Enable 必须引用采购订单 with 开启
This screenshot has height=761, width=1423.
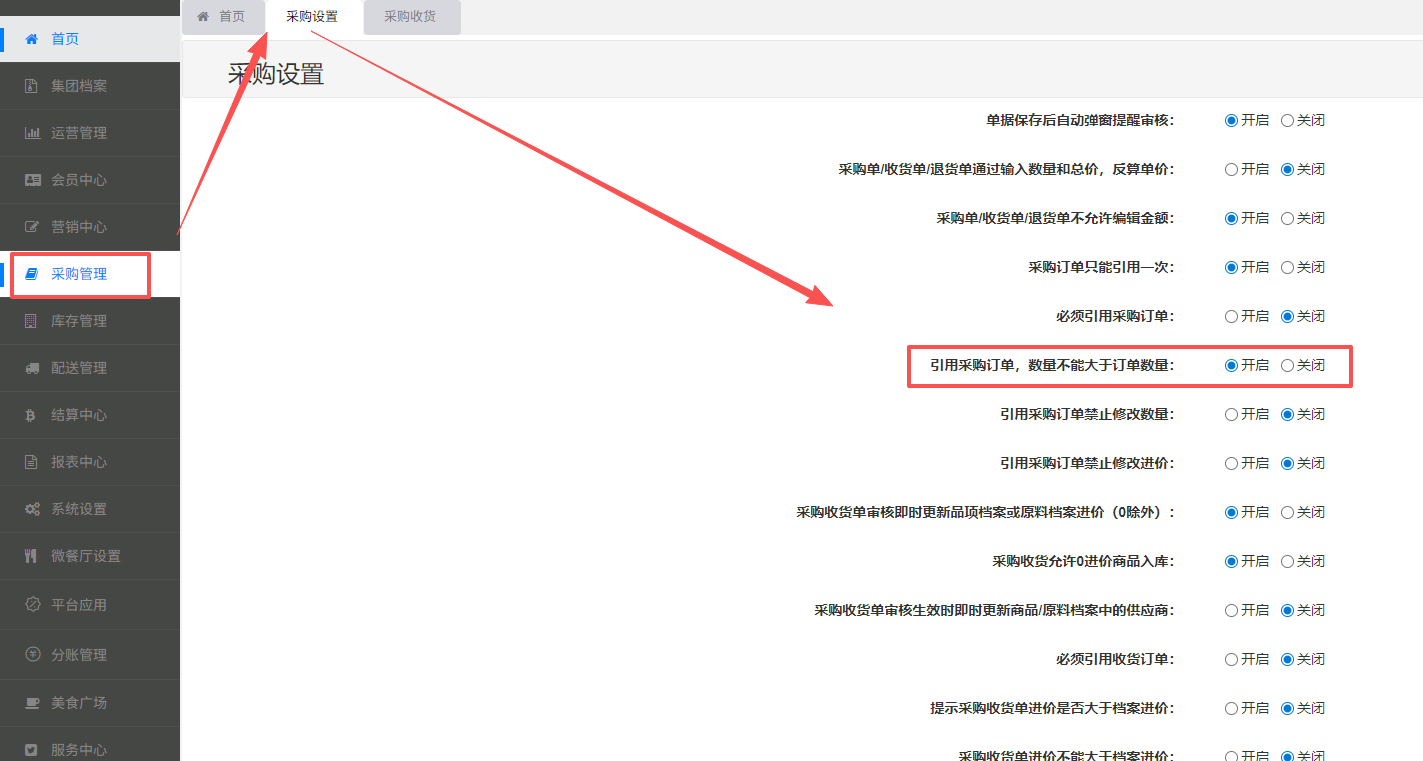[1231, 316]
